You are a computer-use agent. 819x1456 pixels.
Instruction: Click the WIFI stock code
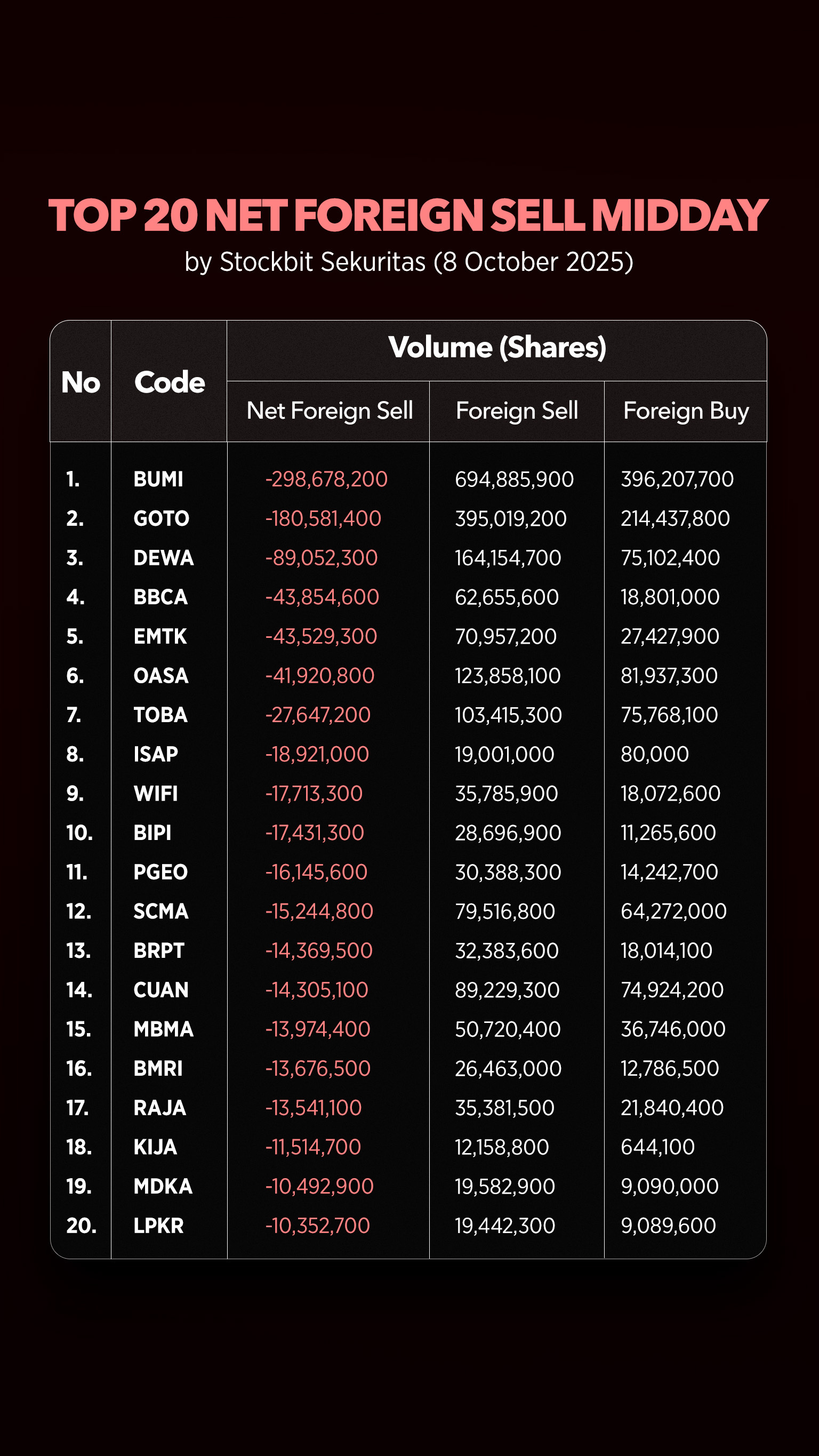[156, 794]
